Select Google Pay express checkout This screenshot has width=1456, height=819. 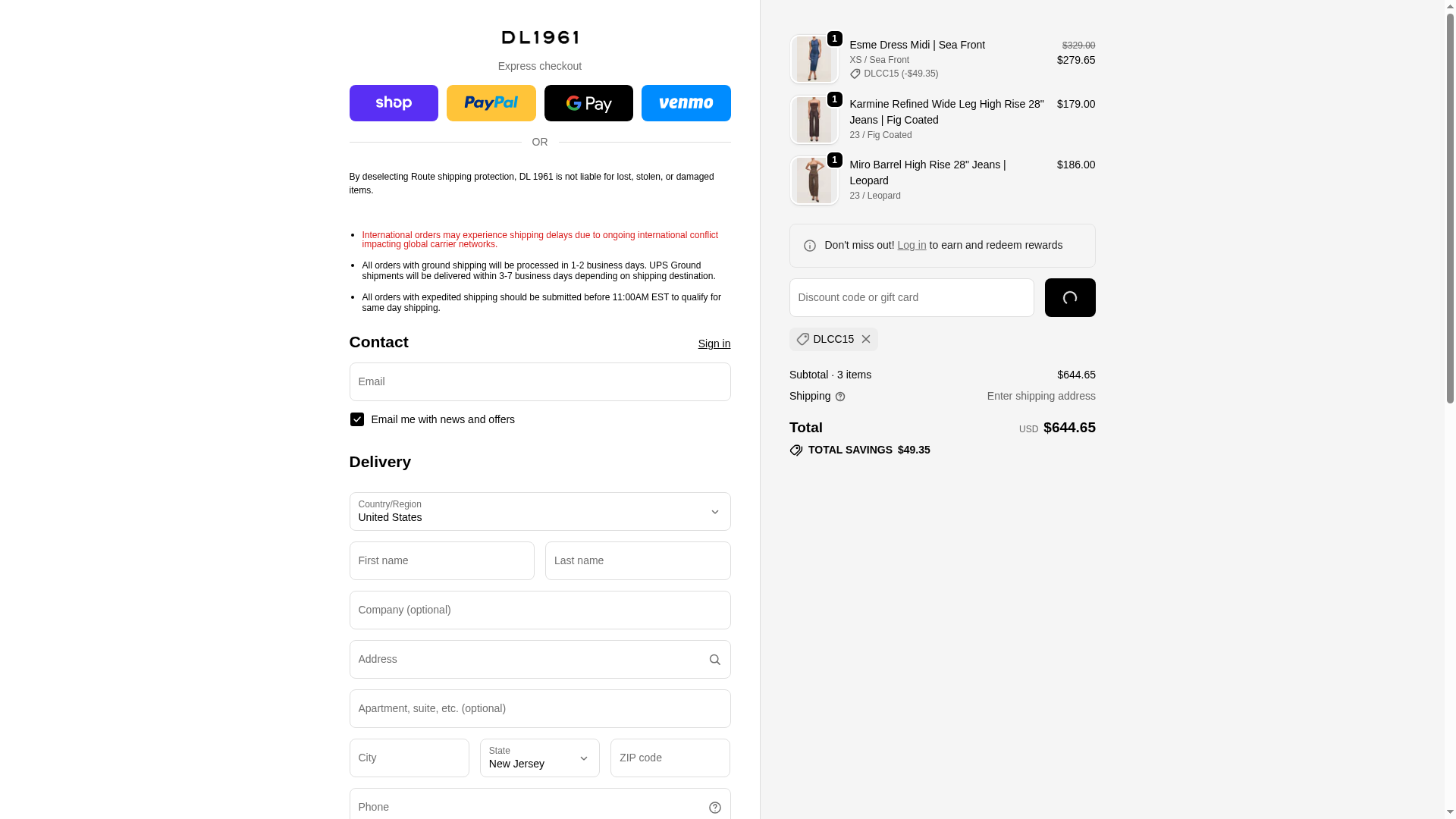tap(588, 103)
